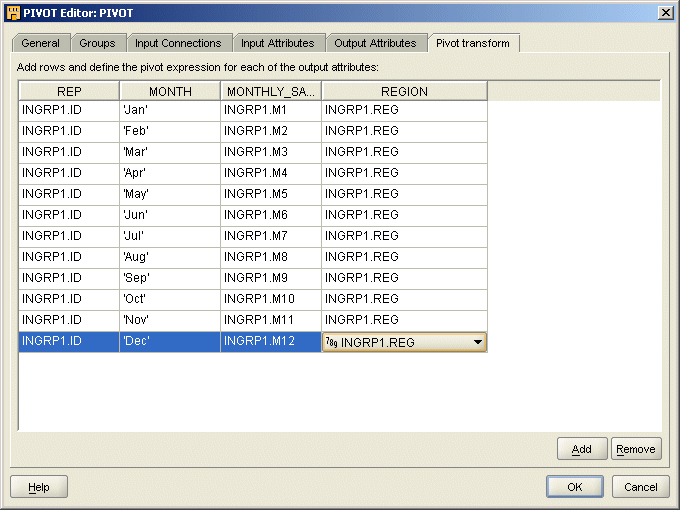The width and height of the screenshot is (680, 510).
Task: Select the 'Nov' month cell
Action: point(170,320)
